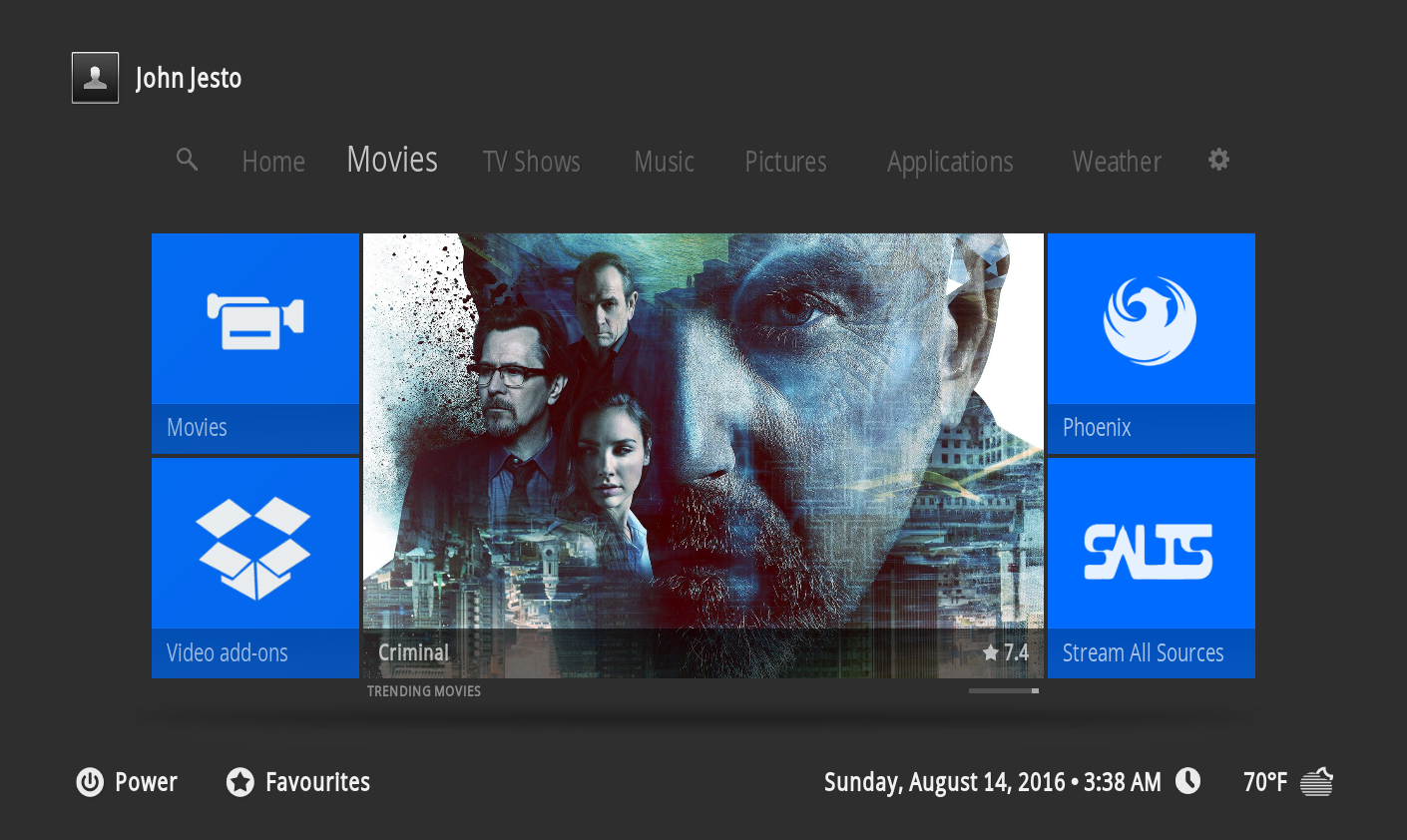Click the Power icon
Viewport: 1407px width, 840px height.
coord(90,782)
